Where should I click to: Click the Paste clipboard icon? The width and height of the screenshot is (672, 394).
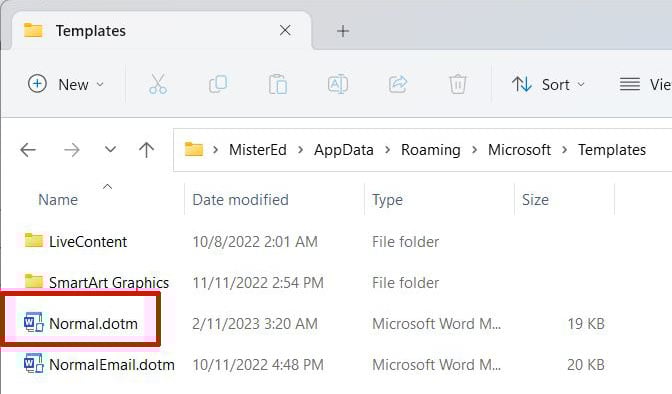tap(278, 84)
